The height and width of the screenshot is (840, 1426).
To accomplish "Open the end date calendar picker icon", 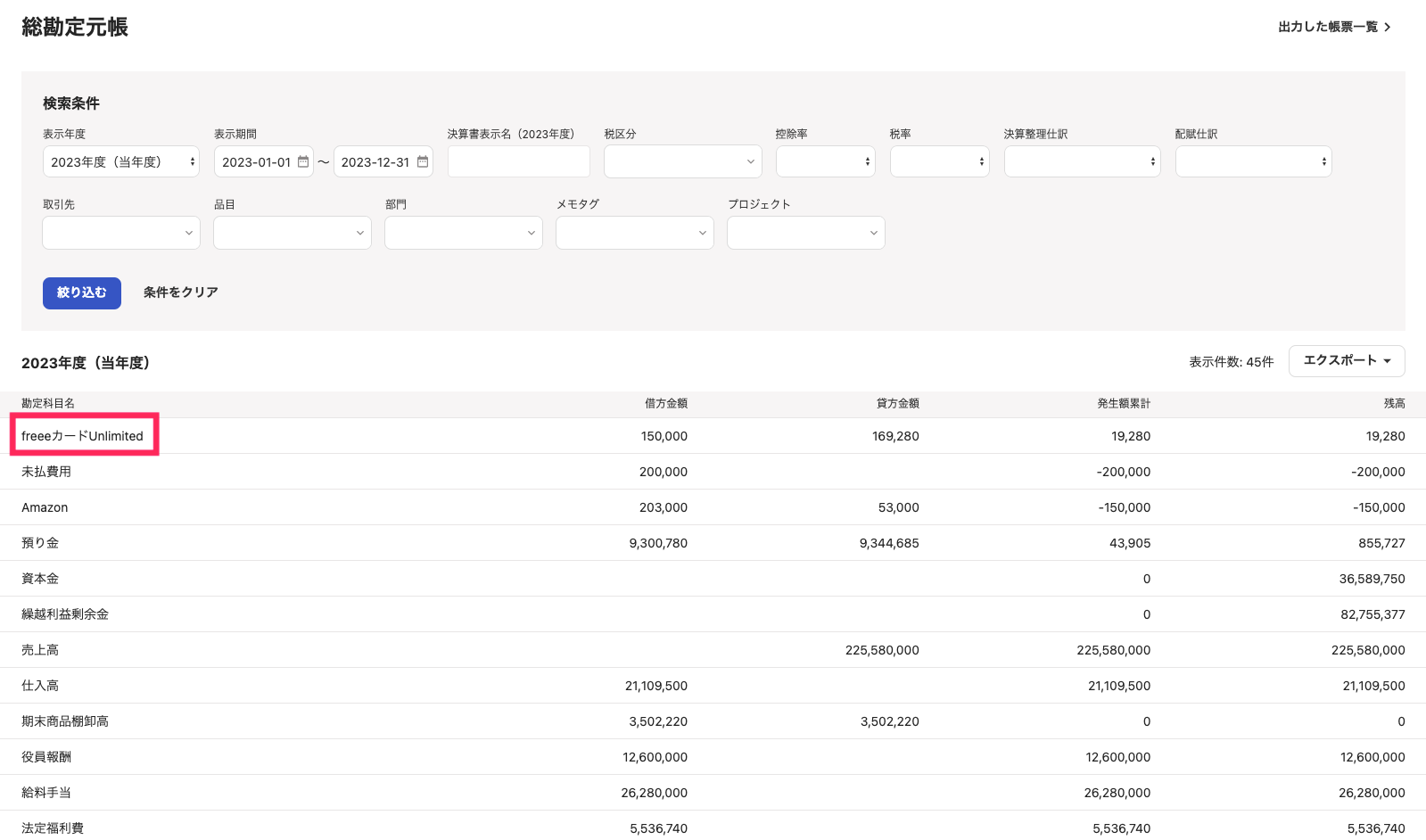I will [423, 161].
